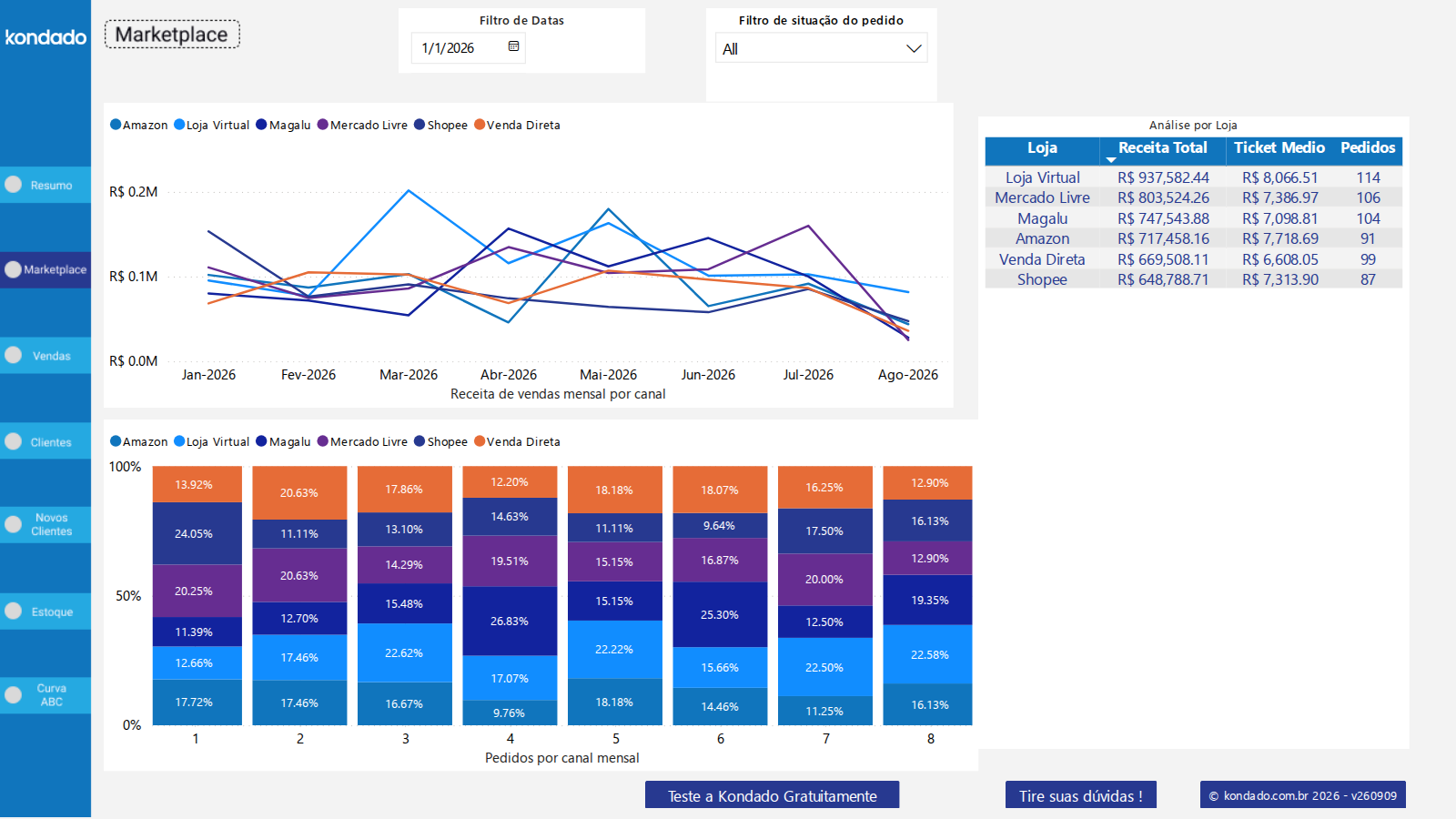1456x819 pixels.
Task: Select Mercado Livre legend in bar chart
Action: (x=362, y=442)
